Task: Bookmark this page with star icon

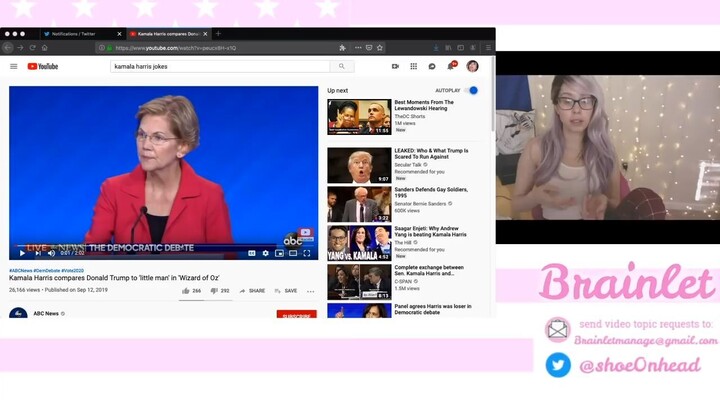Action: tap(380, 47)
